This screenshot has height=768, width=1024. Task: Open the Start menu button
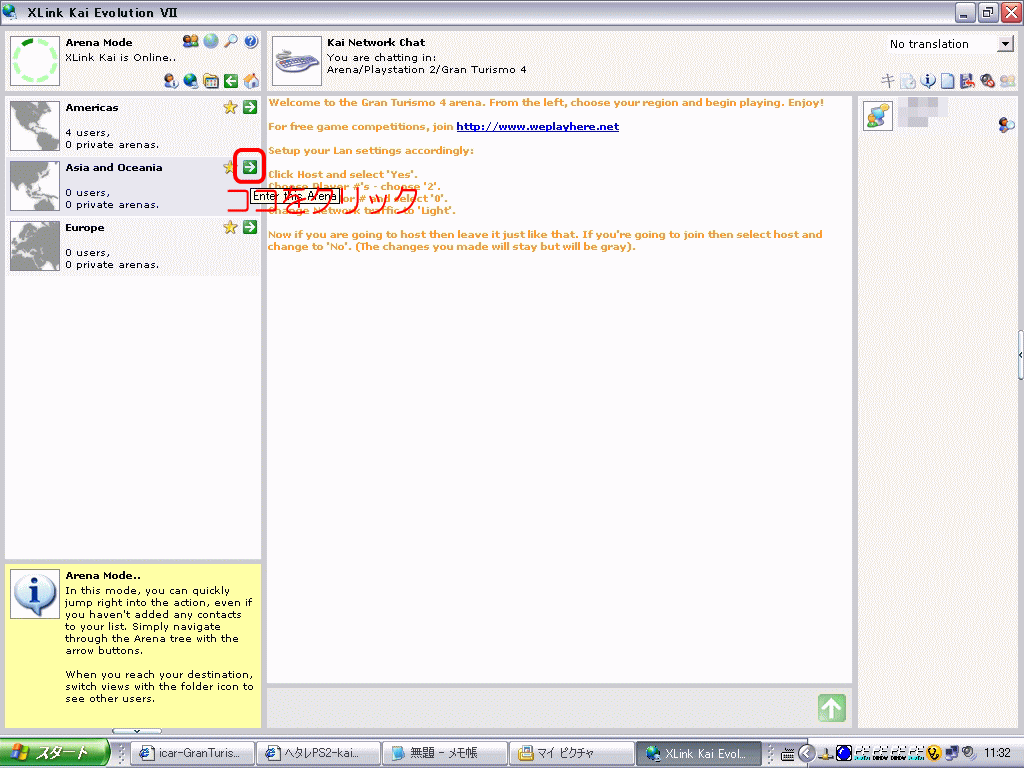[x=54, y=753]
